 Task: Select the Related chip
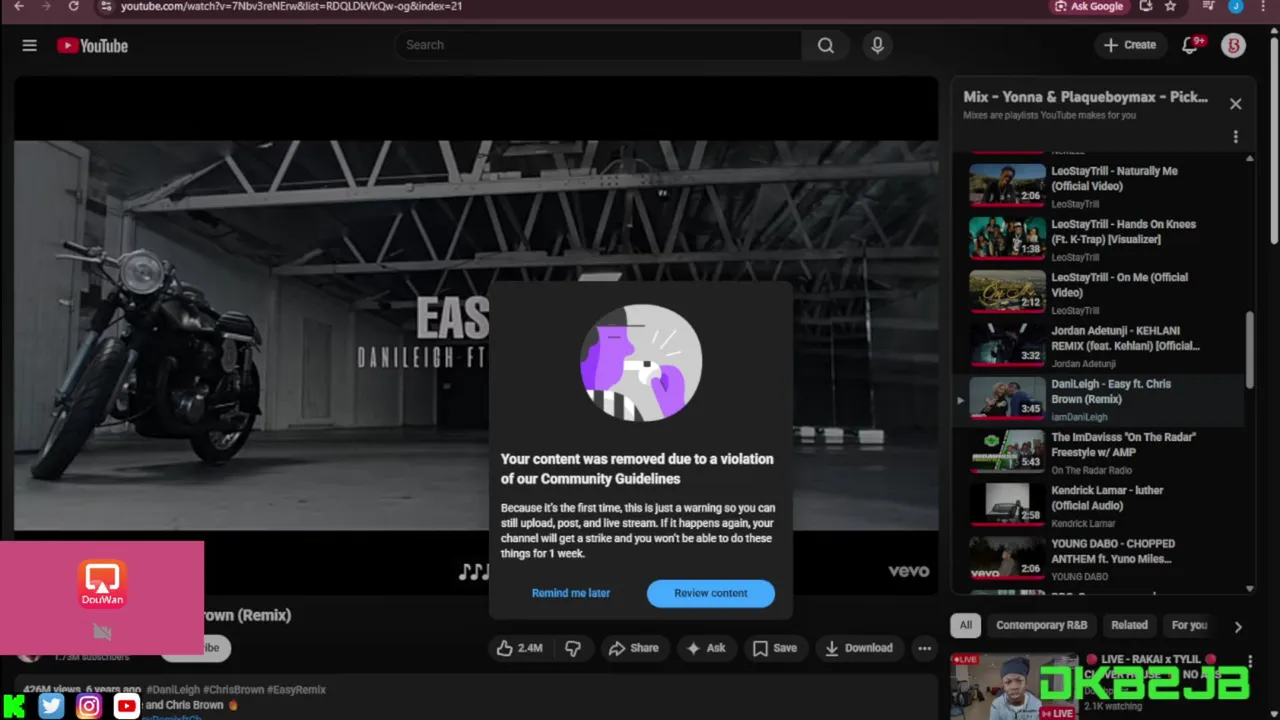coord(1129,625)
